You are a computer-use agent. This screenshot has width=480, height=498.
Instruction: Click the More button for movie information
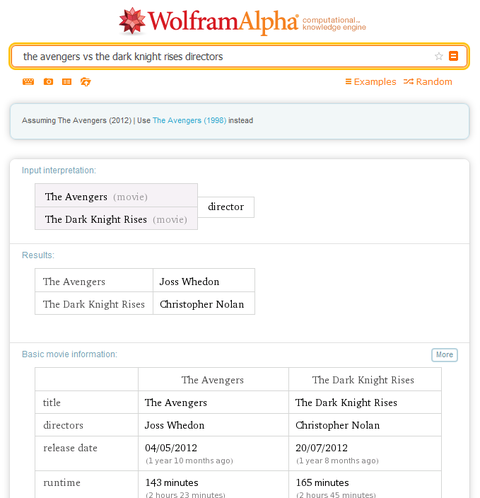(x=444, y=355)
